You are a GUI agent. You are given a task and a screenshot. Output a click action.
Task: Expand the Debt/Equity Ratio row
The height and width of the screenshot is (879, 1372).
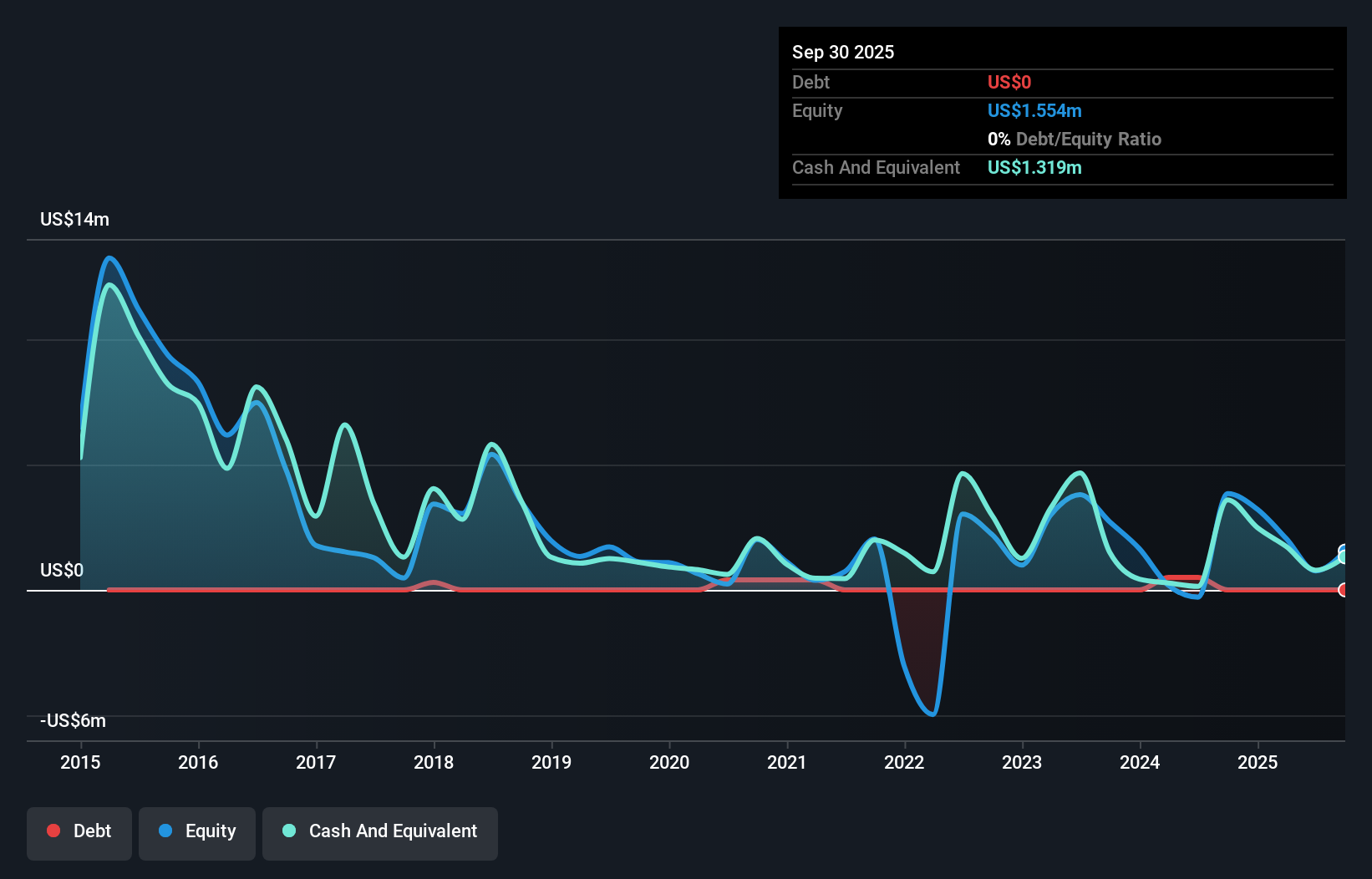tap(1075, 139)
